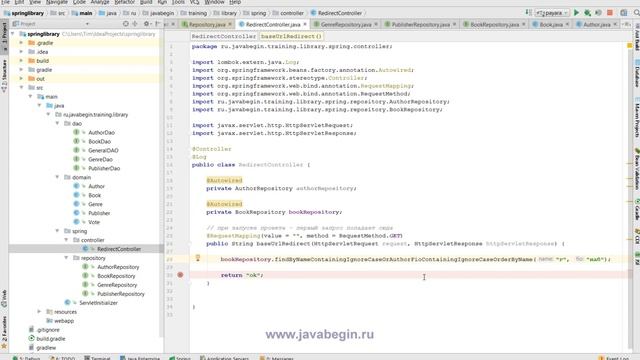Select the build.gradle file icon
The height and width of the screenshot is (360, 640).
tap(31, 338)
